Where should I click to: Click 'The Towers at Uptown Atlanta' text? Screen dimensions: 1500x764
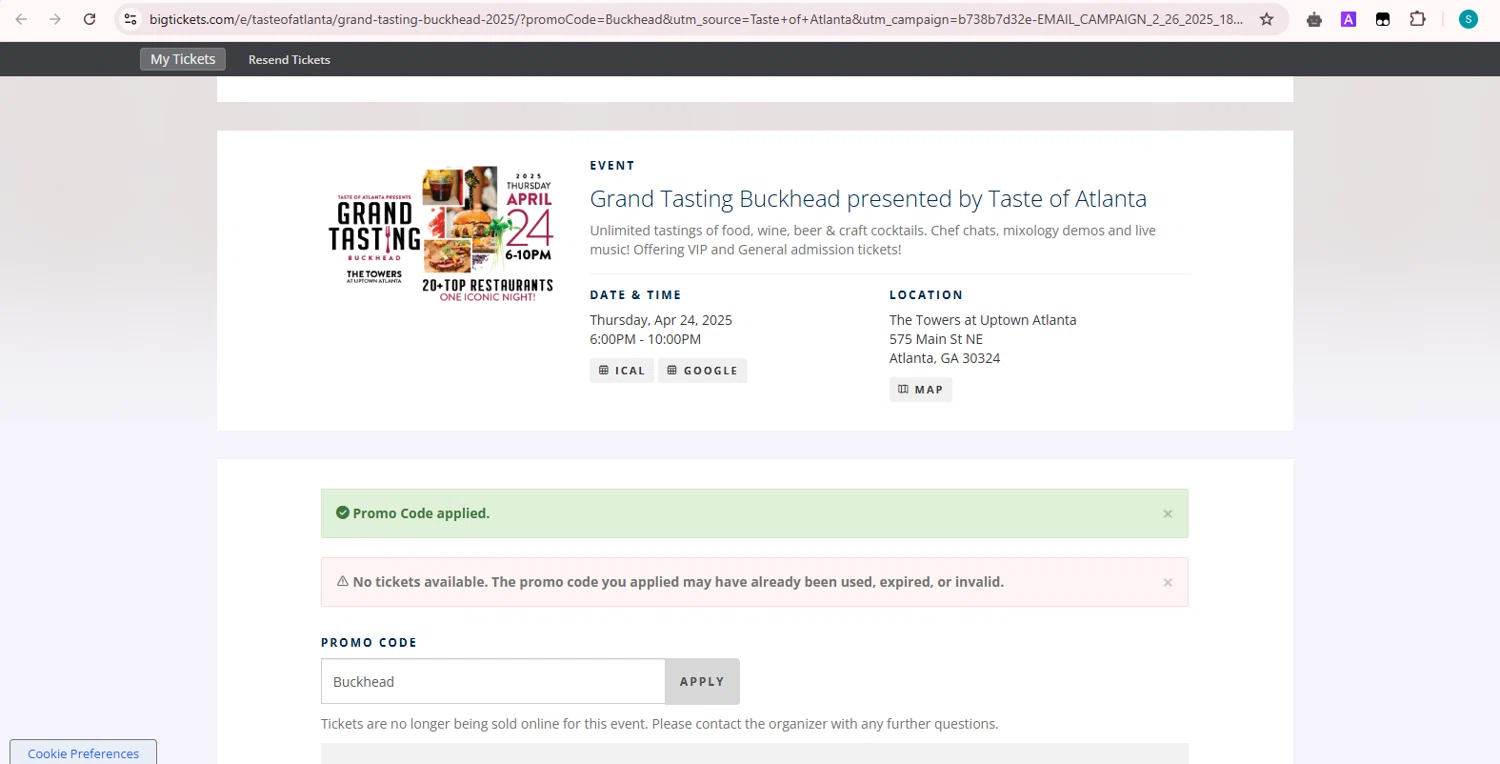pyautogui.click(x=983, y=320)
